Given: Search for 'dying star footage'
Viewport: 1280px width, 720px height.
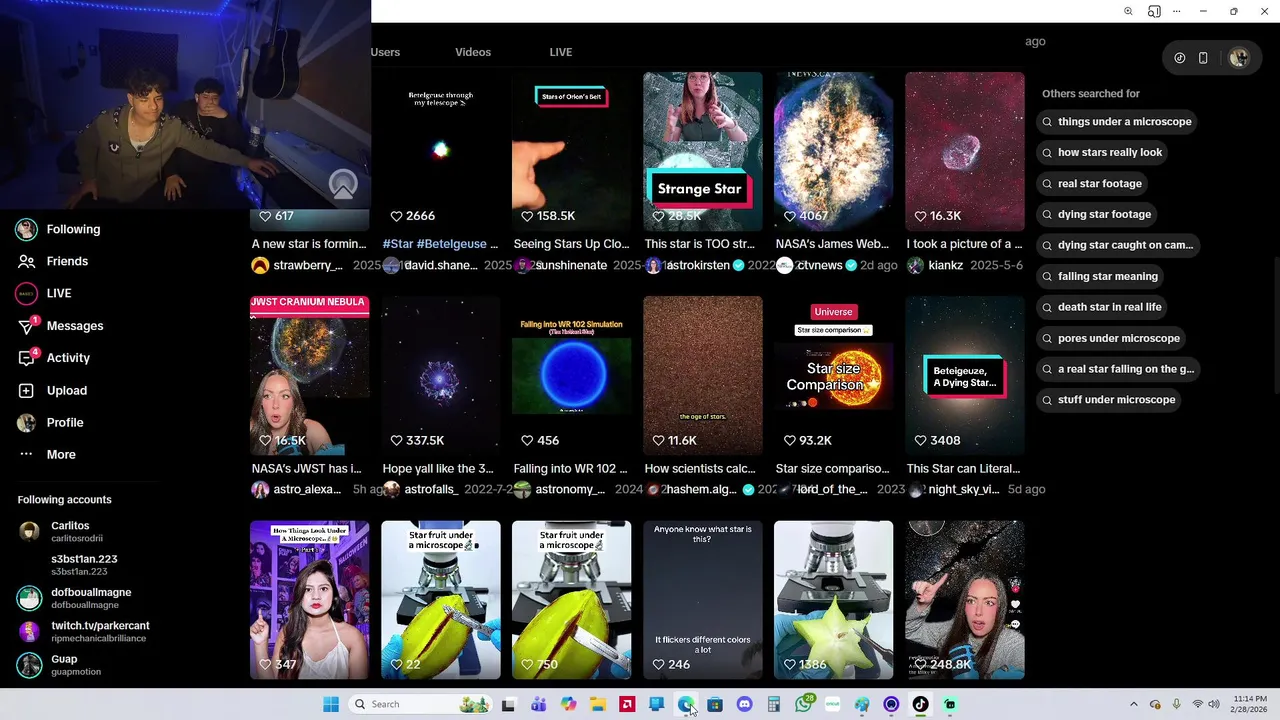Looking at the screenshot, I should (1097, 215).
